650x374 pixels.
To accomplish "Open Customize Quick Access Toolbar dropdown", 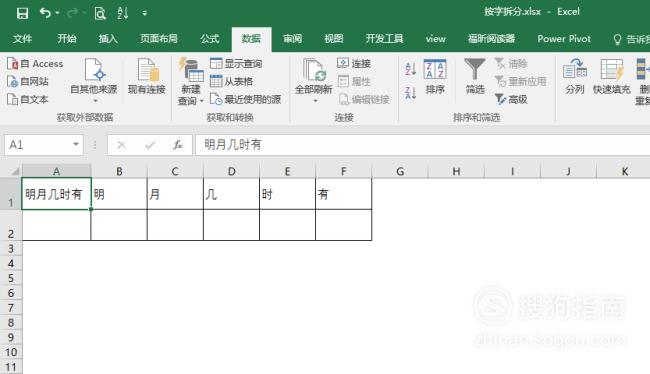I will pos(145,13).
